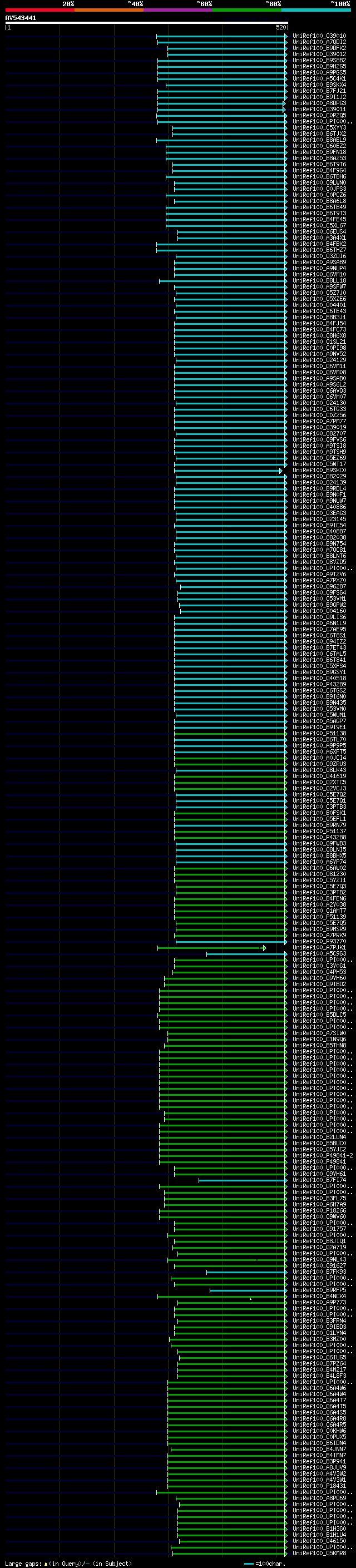Viewport: 356px width, 1568px height.
Task: Click the label UniRef100_B8JIQ1
Action: 319,1241
